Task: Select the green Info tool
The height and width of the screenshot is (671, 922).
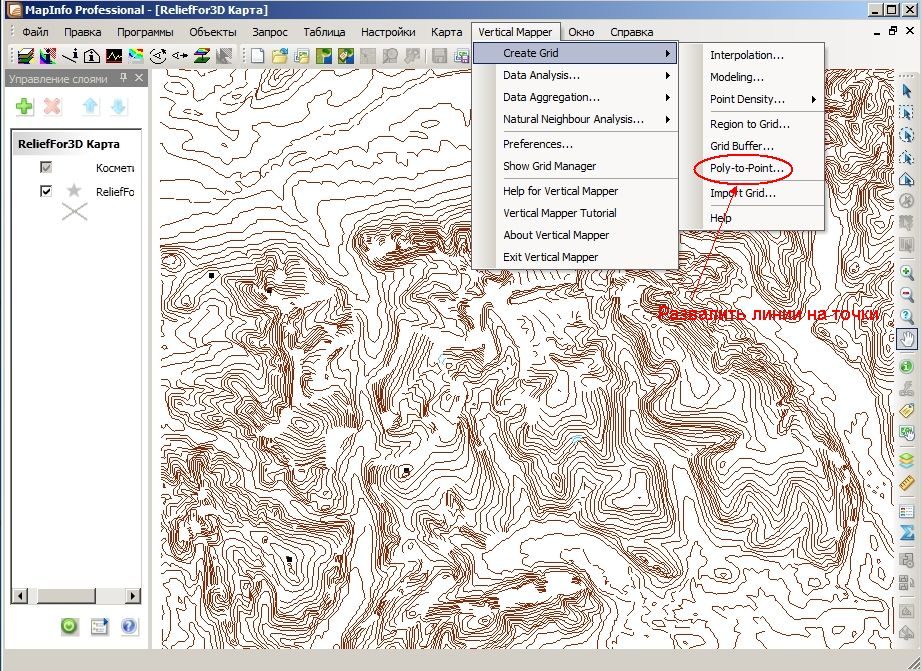Action: [906, 366]
